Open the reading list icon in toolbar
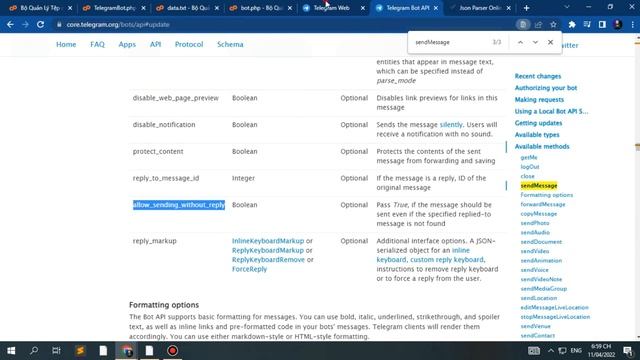 coord(587,24)
